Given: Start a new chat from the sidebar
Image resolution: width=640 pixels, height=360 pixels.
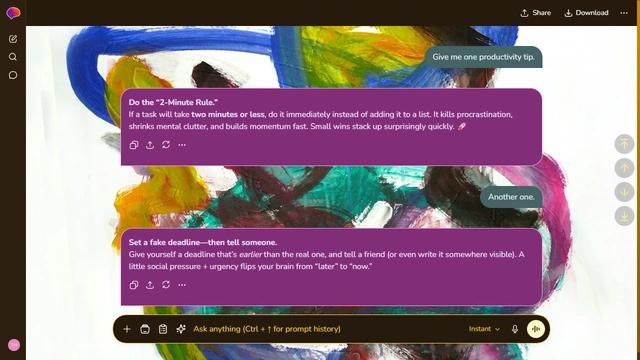Looking at the screenshot, I should (13, 39).
